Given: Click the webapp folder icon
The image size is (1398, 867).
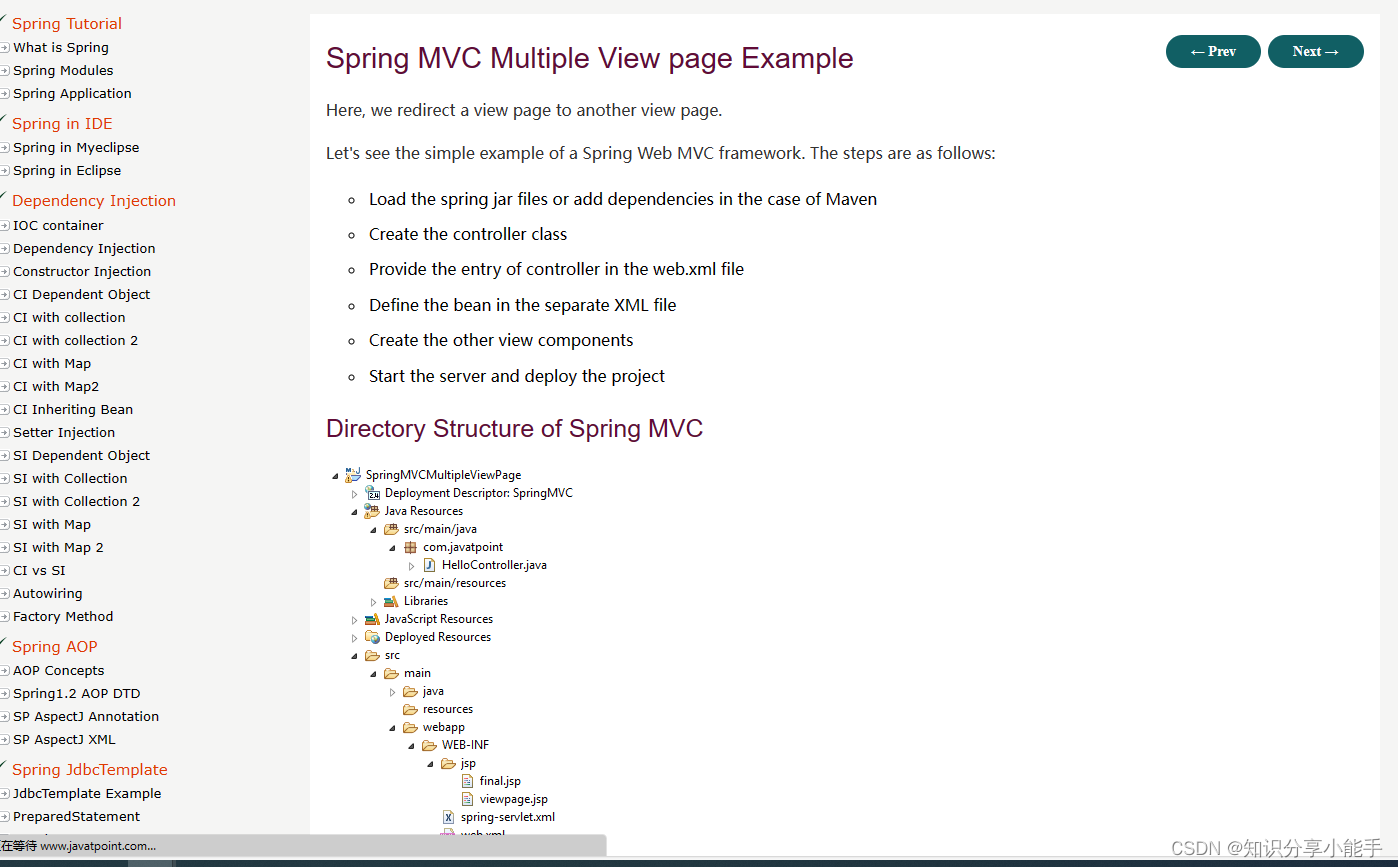Looking at the screenshot, I should point(410,727).
